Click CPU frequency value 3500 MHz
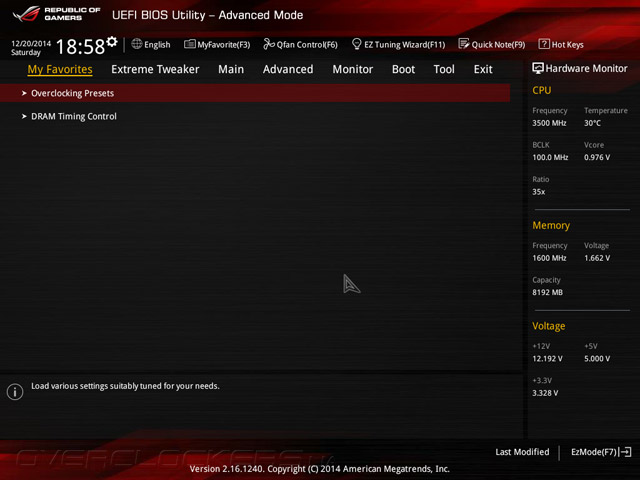This screenshot has height=480, width=640. coord(549,123)
